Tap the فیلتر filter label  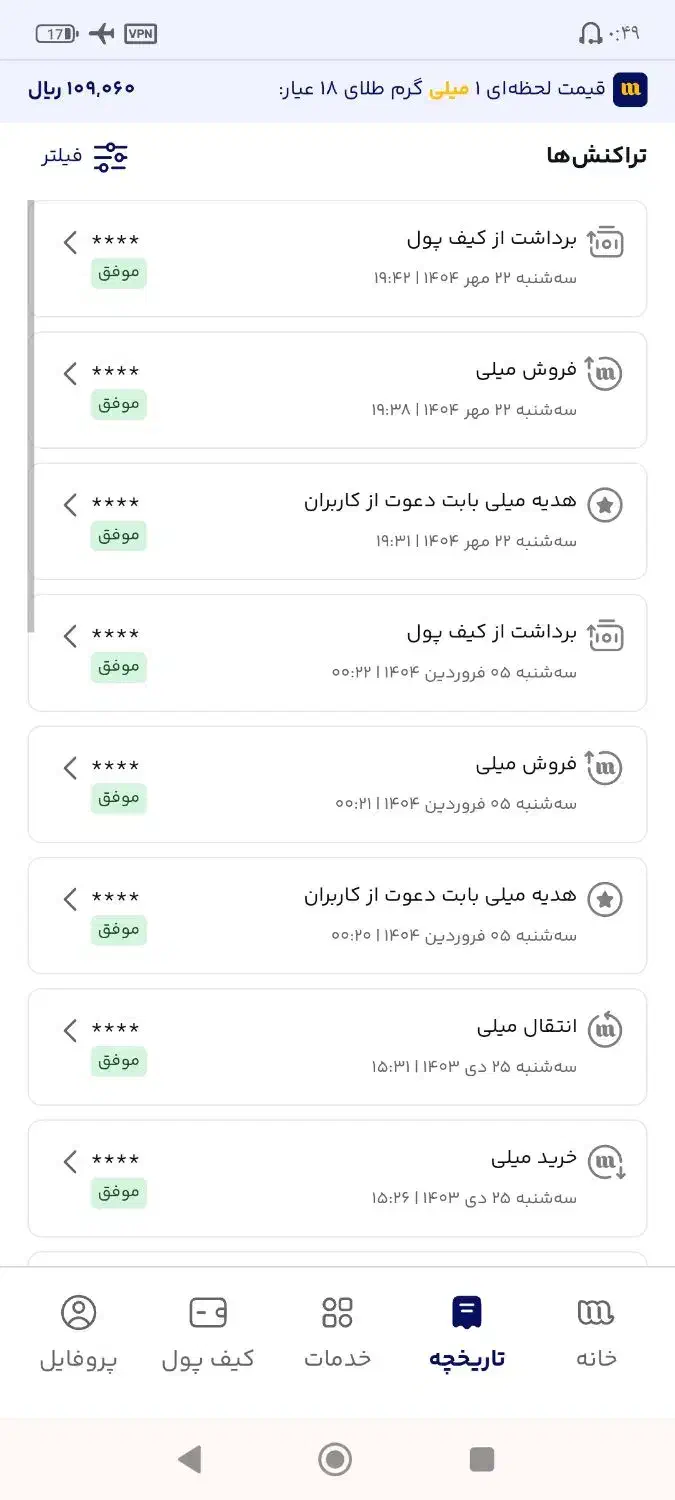pyautogui.click(x=62, y=156)
